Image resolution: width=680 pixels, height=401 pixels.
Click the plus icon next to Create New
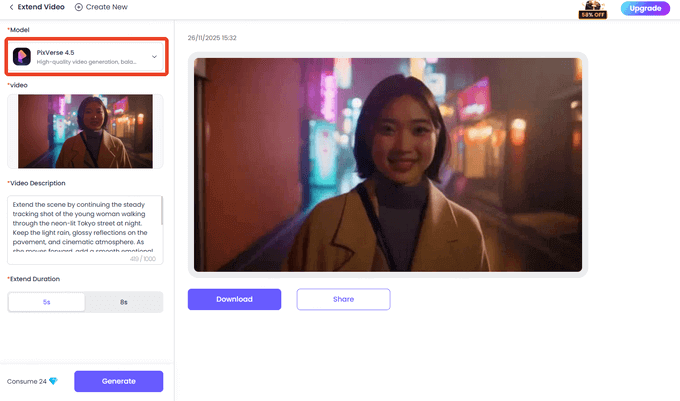[x=79, y=7]
